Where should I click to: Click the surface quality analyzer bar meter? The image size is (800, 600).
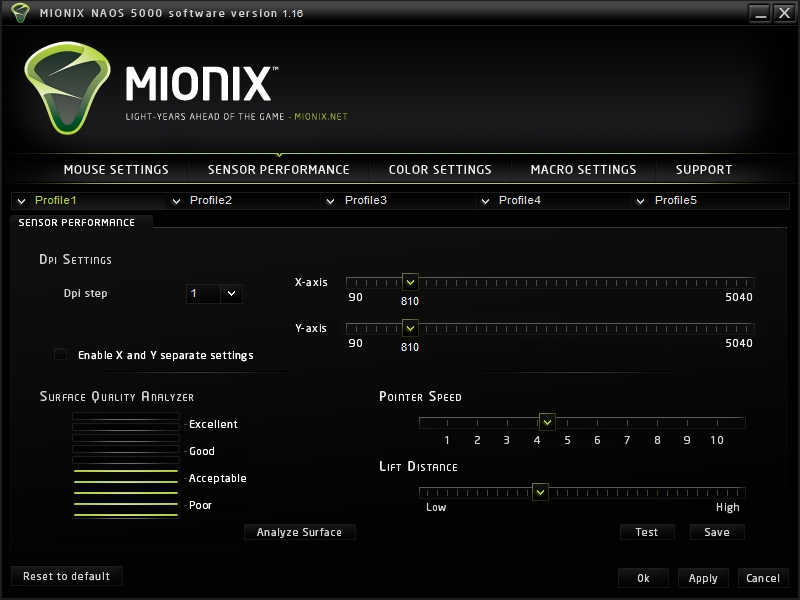click(126, 465)
